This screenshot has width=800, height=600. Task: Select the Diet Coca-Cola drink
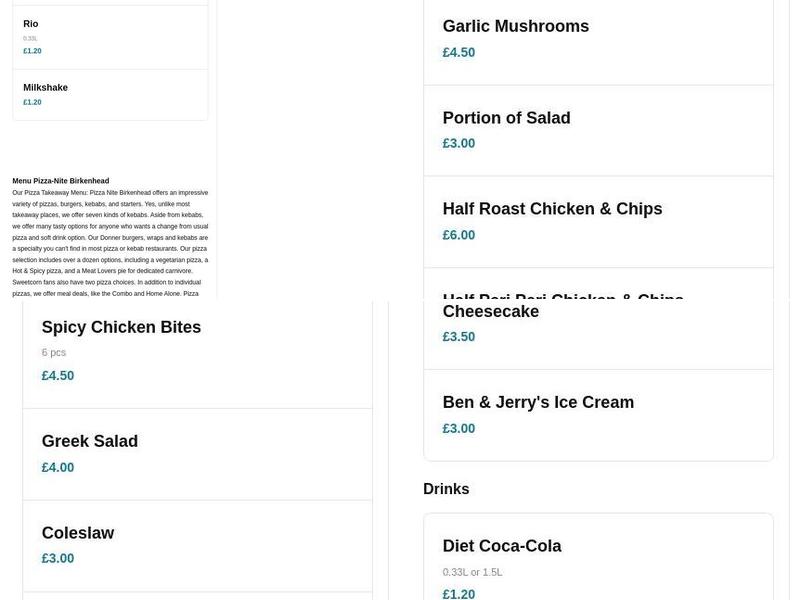click(502, 545)
